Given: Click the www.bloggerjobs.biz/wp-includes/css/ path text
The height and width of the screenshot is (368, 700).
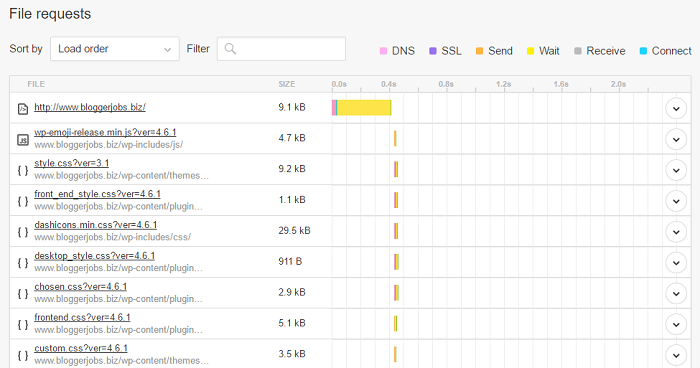Looking at the screenshot, I should pyautogui.click(x=112, y=237).
